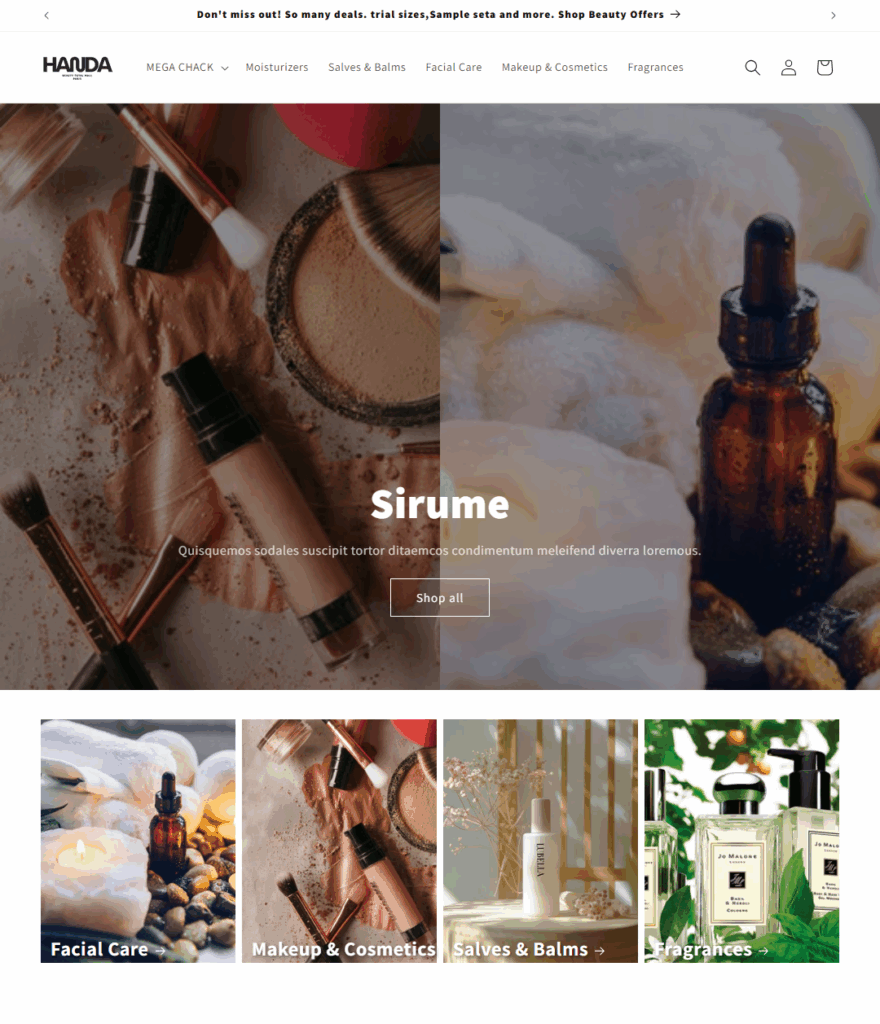The image size is (880, 1024).
Task: Open the Salves & Balms collection tile
Action: (541, 841)
